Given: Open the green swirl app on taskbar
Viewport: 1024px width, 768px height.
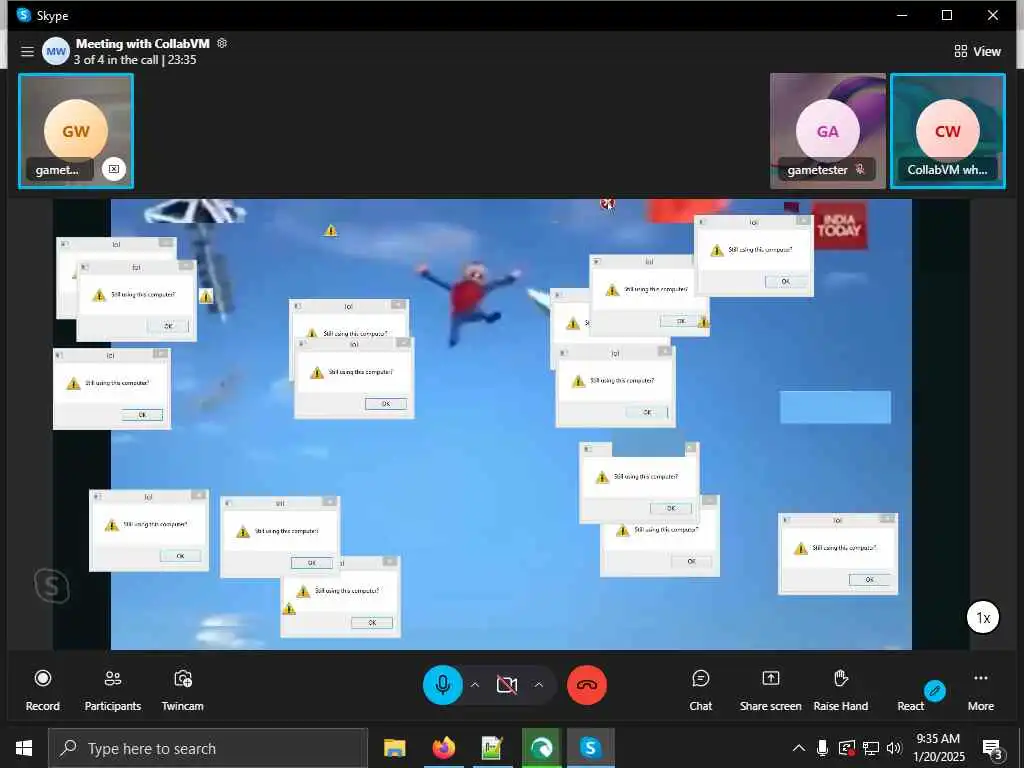Looking at the screenshot, I should click(541, 748).
